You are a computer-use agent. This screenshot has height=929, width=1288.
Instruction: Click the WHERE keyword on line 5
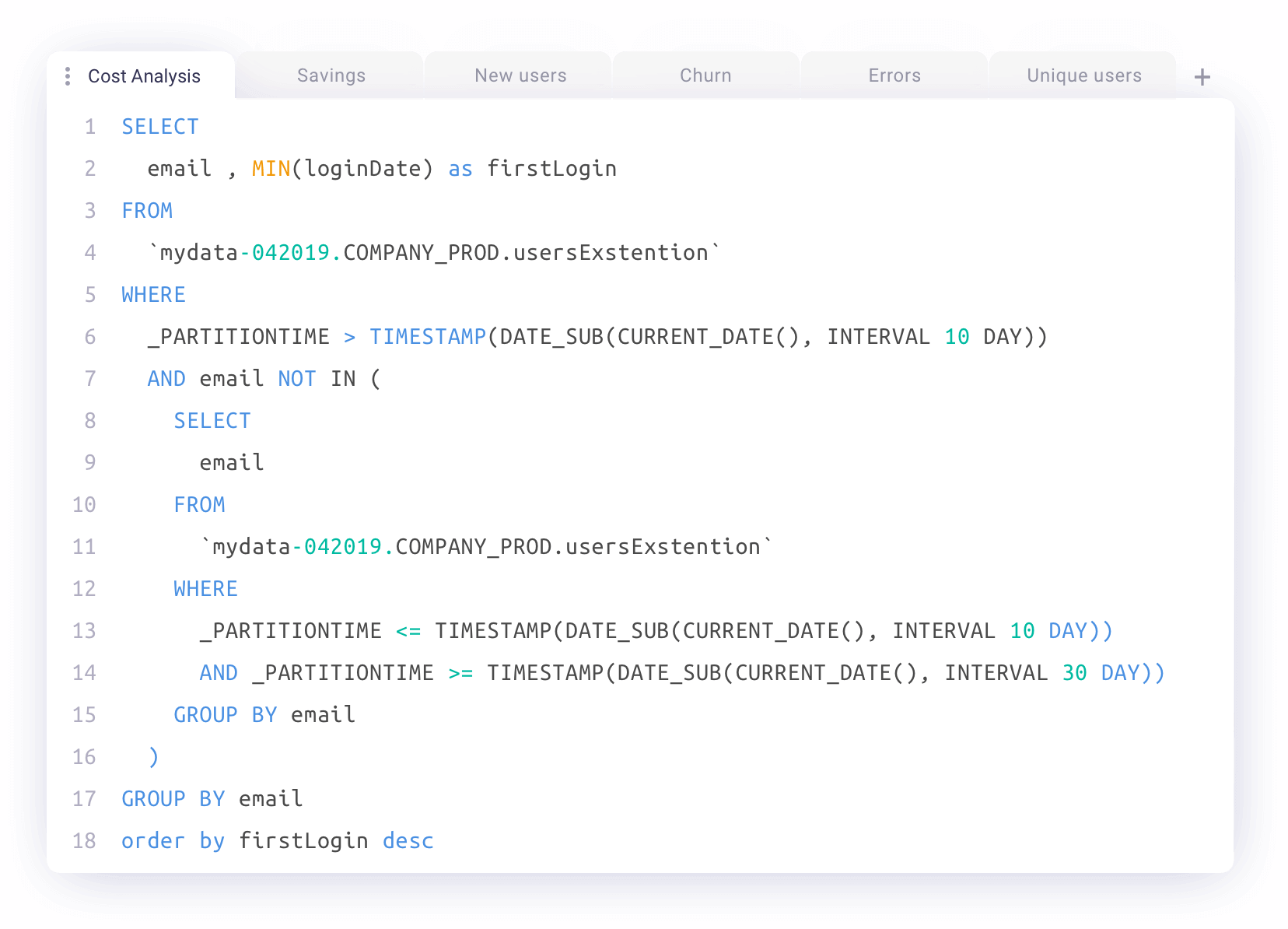[x=153, y=295]
